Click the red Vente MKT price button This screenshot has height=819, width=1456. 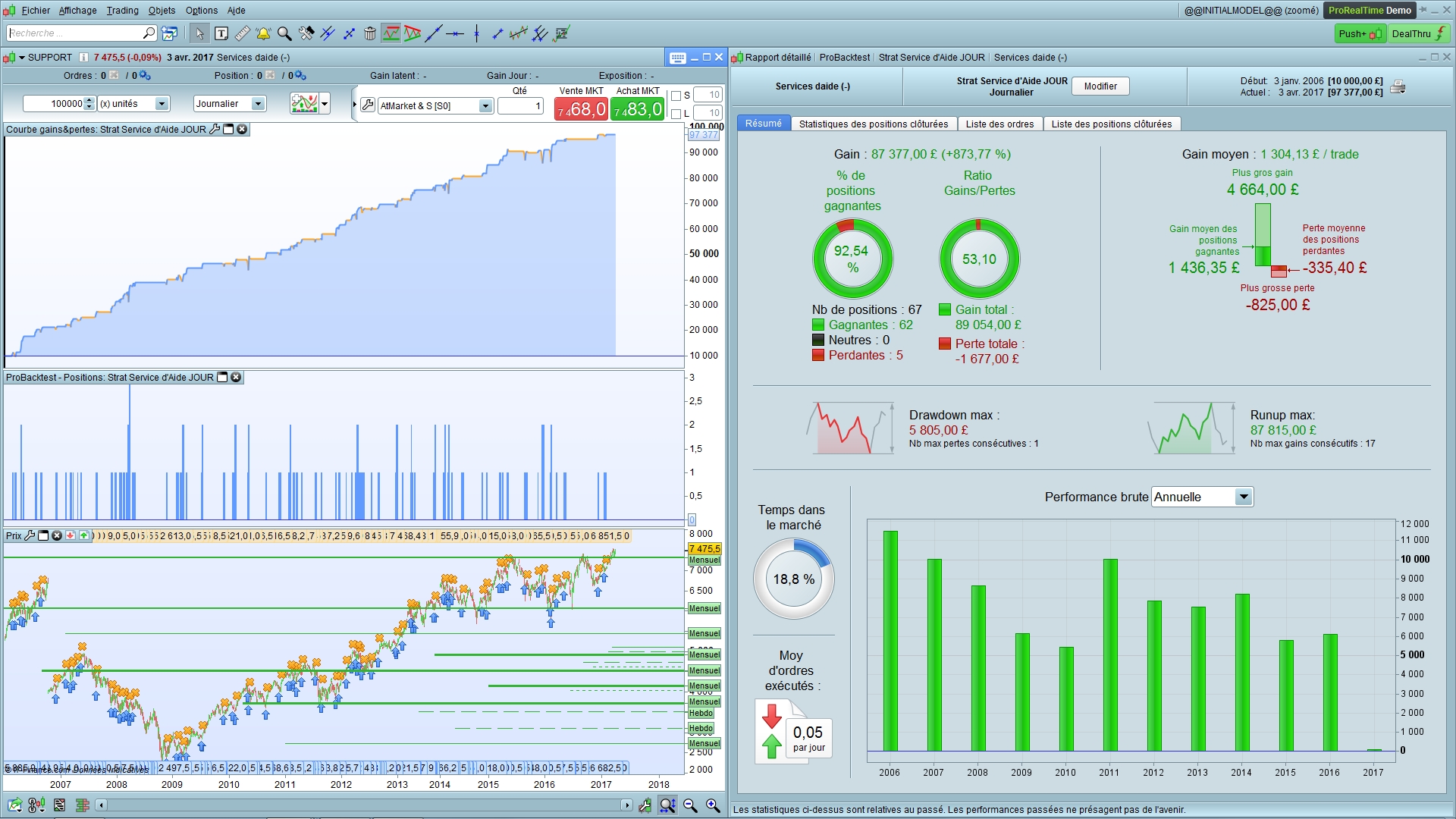click(x=582, y=109)
